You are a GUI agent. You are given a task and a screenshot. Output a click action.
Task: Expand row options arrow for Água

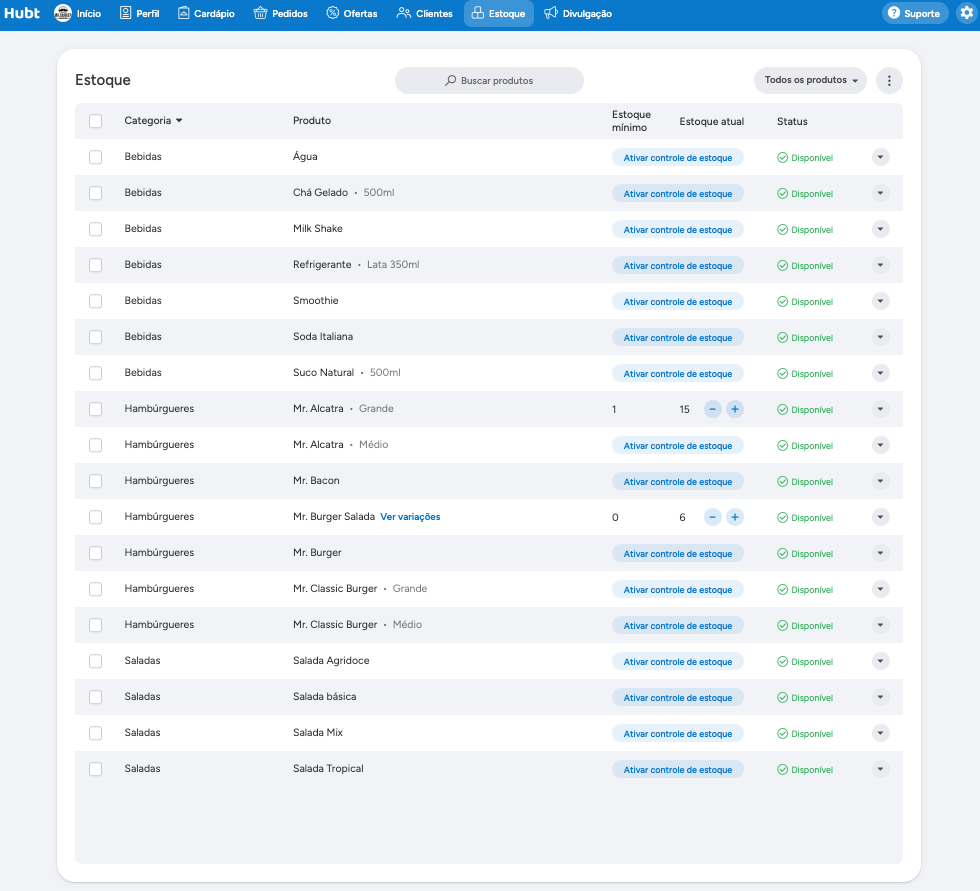[x=880, y=157]
